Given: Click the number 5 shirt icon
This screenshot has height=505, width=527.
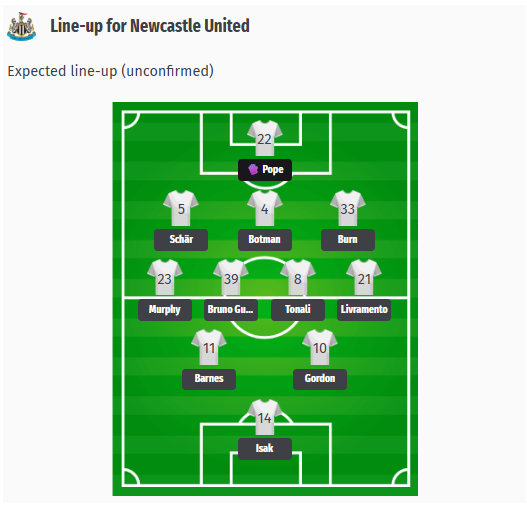Looking at the screenshot, I should click(x=181, y=208).
